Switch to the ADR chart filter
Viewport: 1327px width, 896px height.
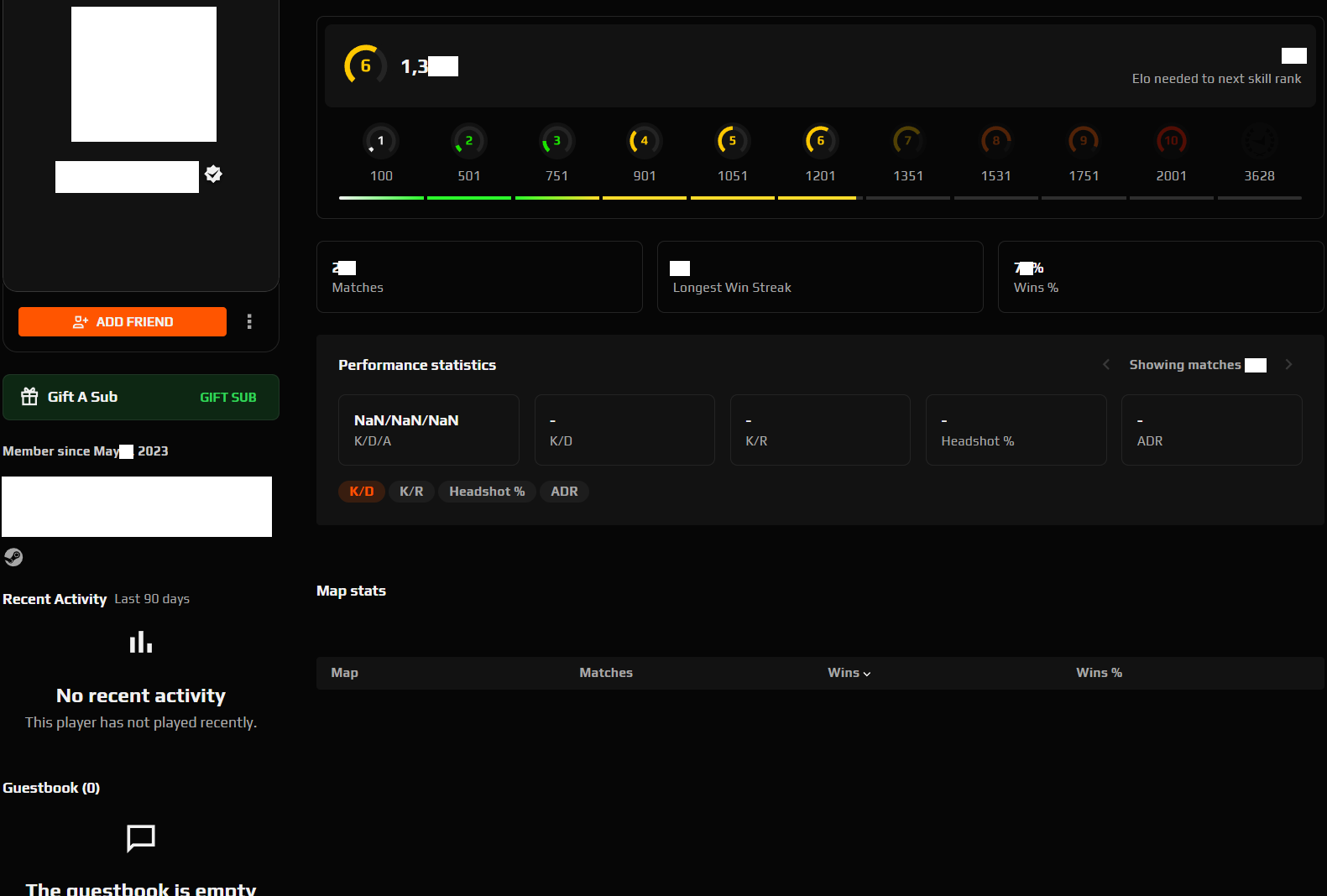[x=564, y=492]
